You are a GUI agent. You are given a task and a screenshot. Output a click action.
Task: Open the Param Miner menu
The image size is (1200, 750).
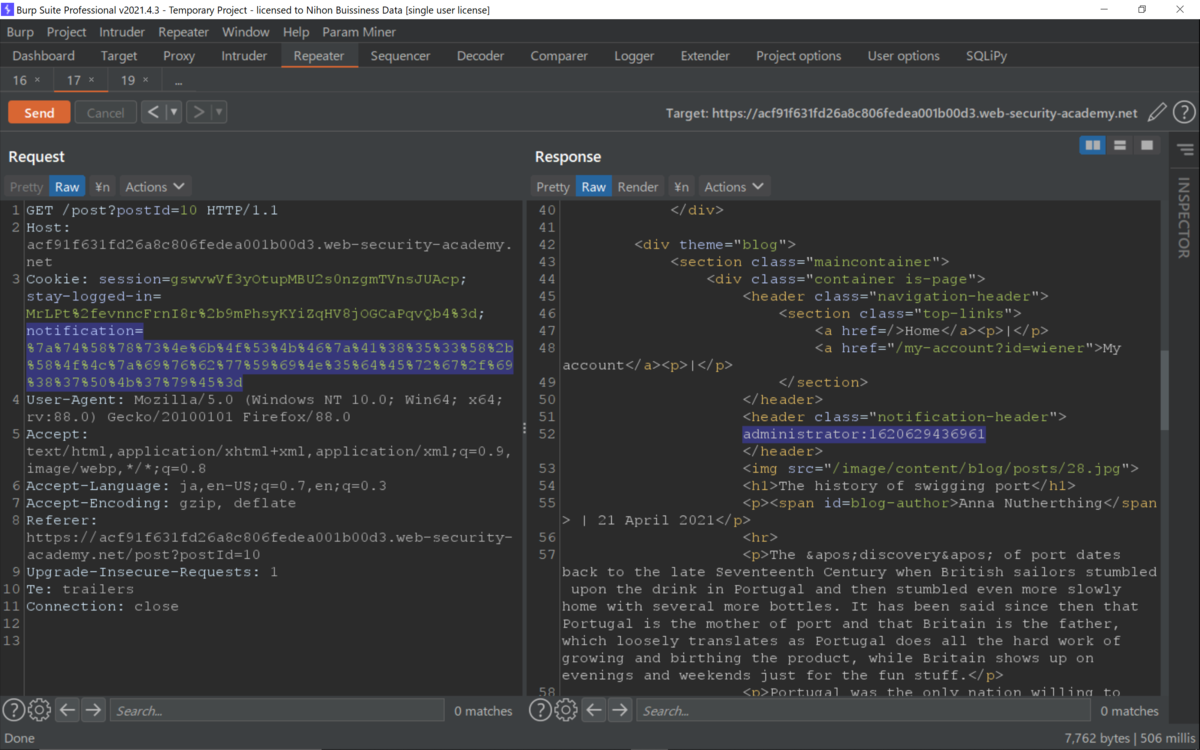(x=359, y=32)
